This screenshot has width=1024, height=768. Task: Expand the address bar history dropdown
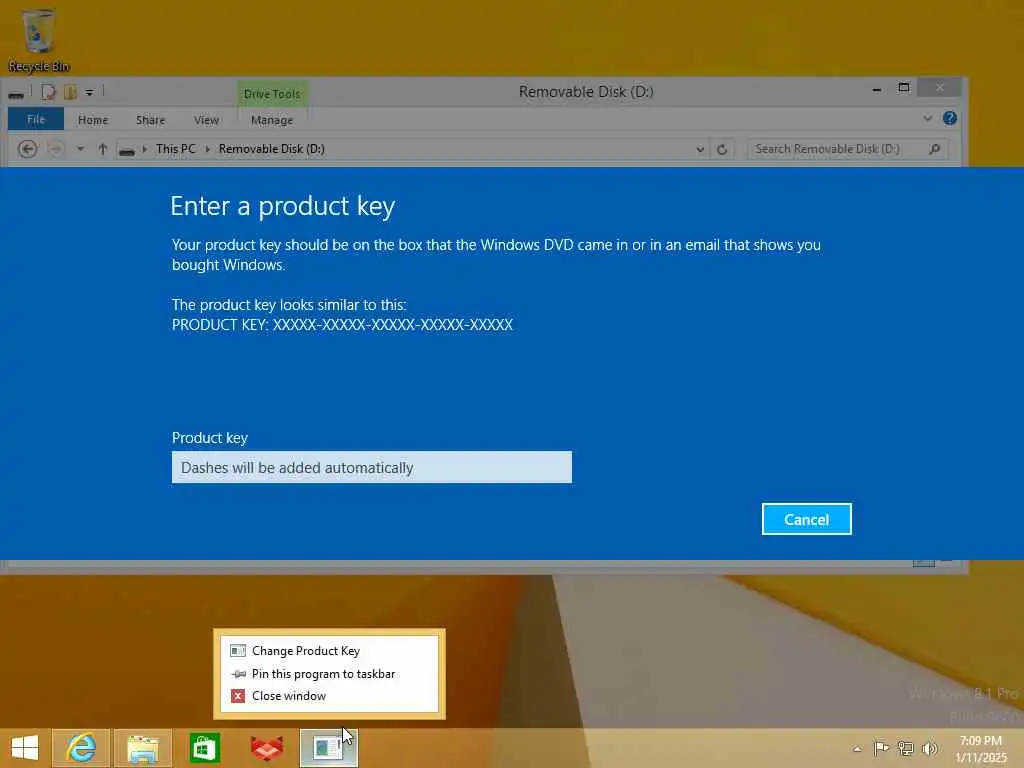click(x=700, y=150)
